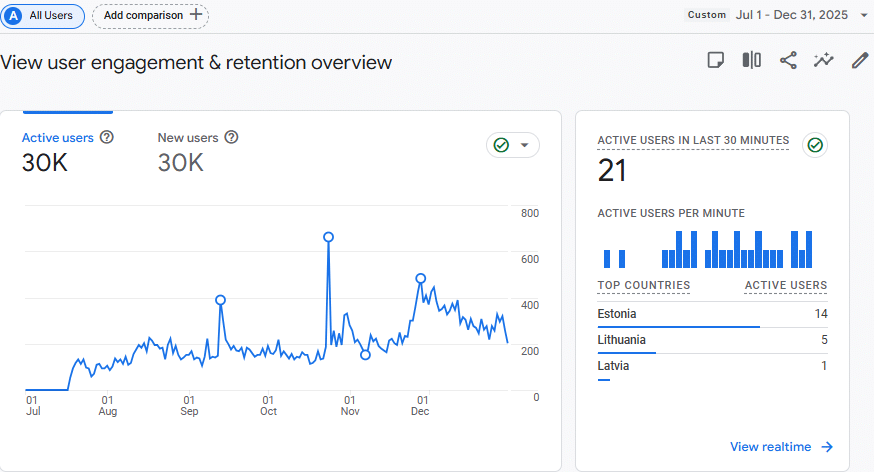Click the green check icon in realtime card
This screenshot has height=472, width=874.
coord(815,146)
